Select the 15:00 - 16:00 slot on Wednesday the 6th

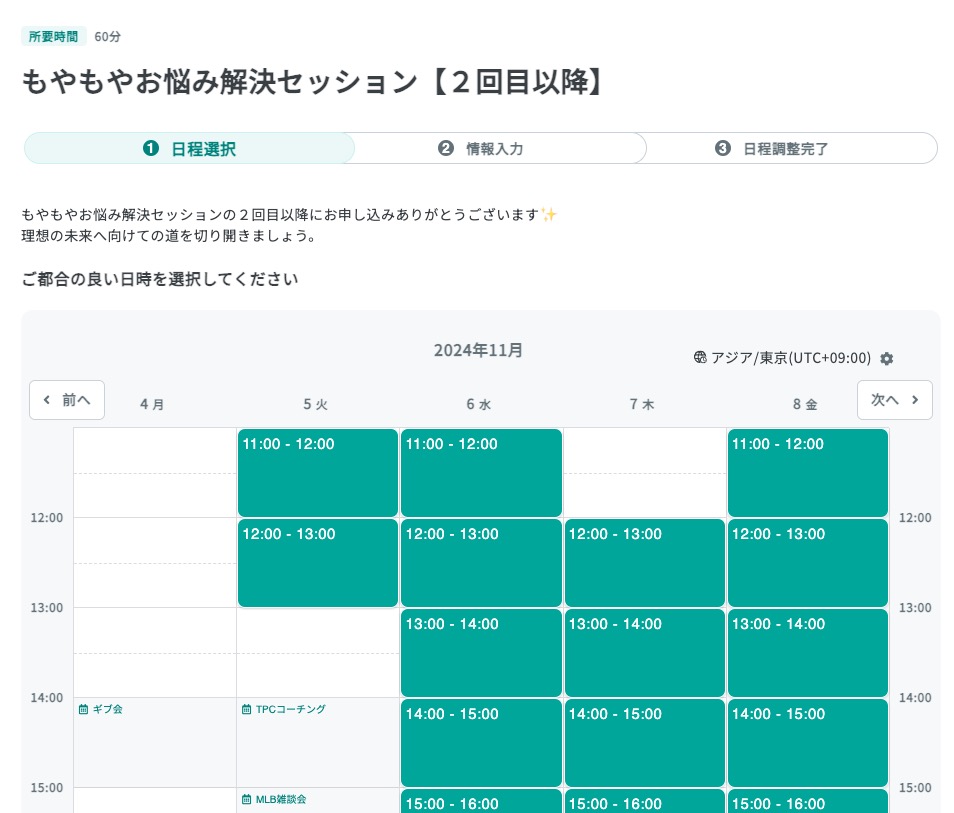pyautogui.click(x=481, y=803)
